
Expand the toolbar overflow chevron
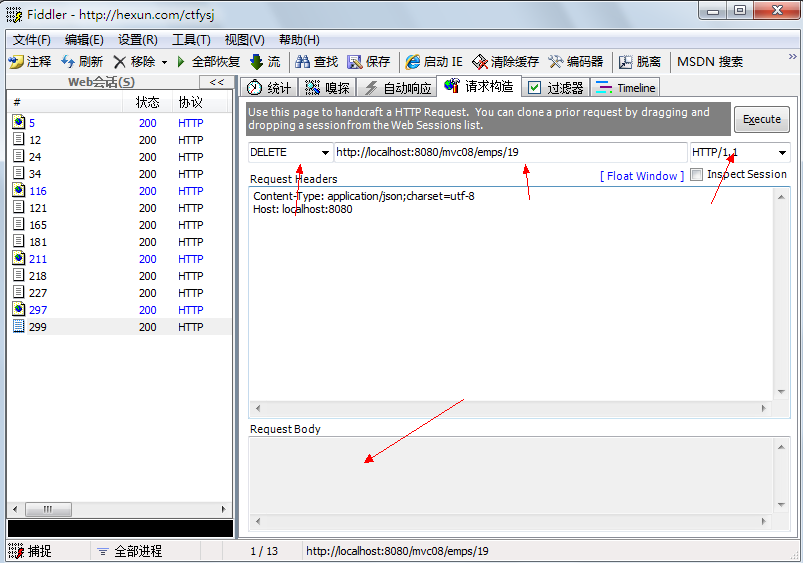[792, 56]
